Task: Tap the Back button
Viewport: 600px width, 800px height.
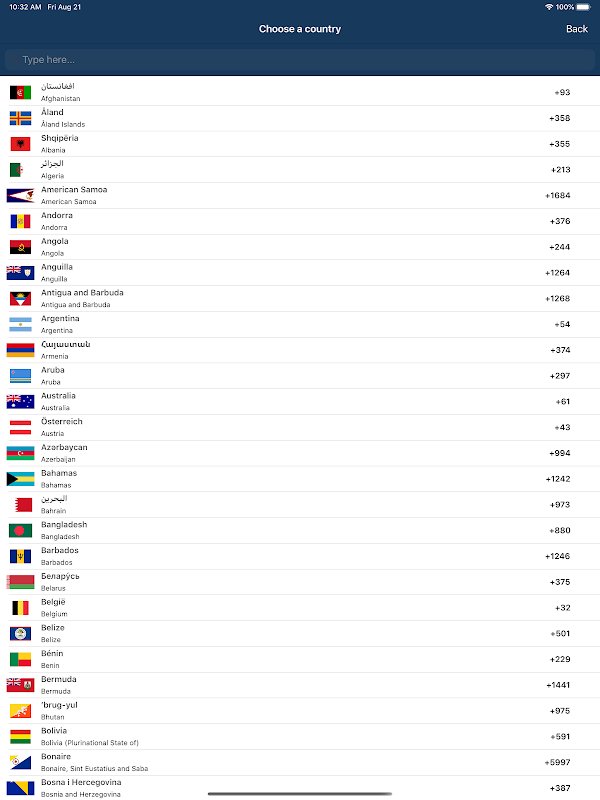Action: pos(576,29)
